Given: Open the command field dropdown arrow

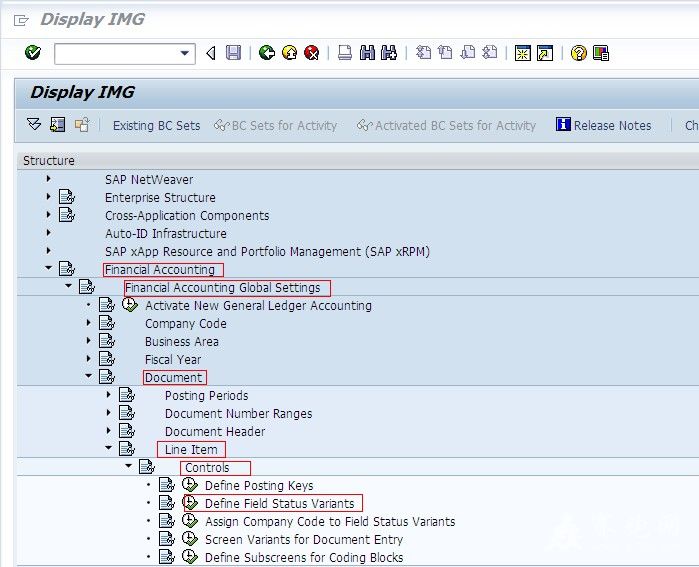Looking at the screenshot, I should pyautogui.click(x=184, y=53).
